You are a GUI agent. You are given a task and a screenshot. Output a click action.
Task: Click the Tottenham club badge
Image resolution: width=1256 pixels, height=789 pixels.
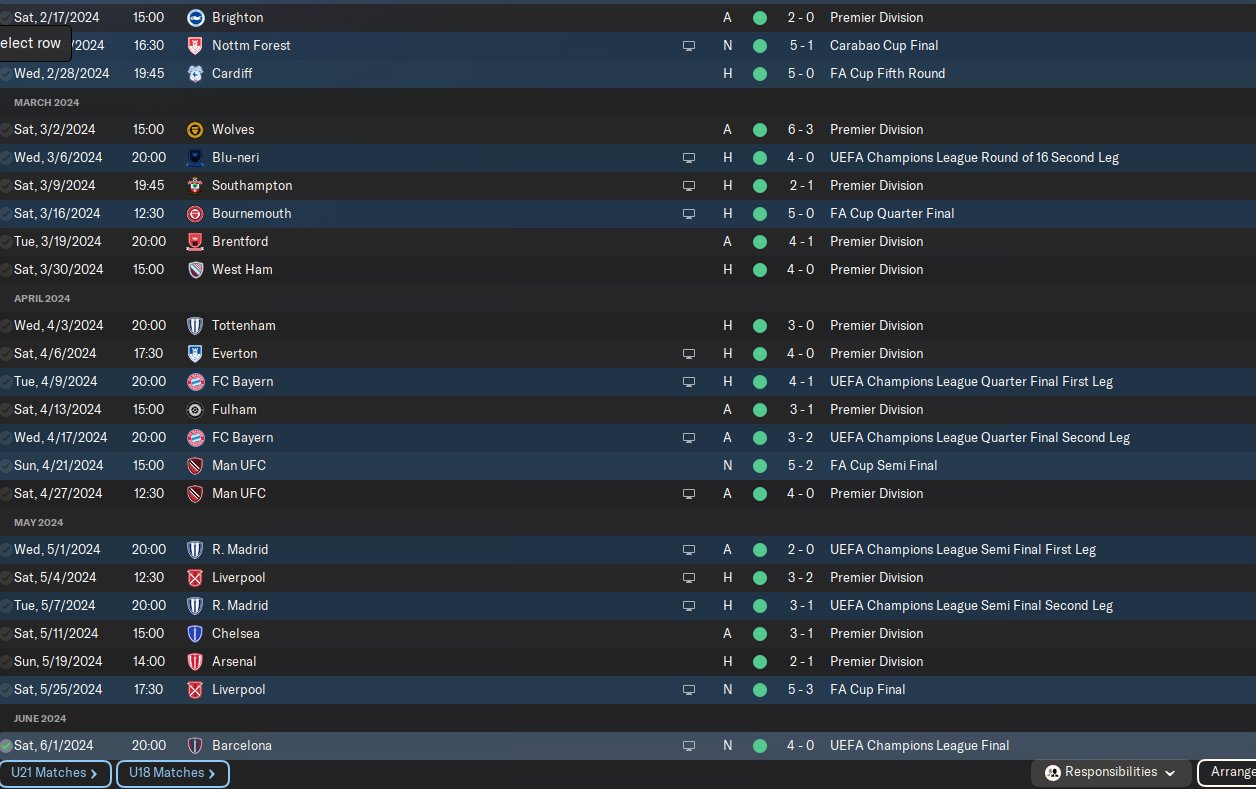pyautogui.click(x=195, y=325)
